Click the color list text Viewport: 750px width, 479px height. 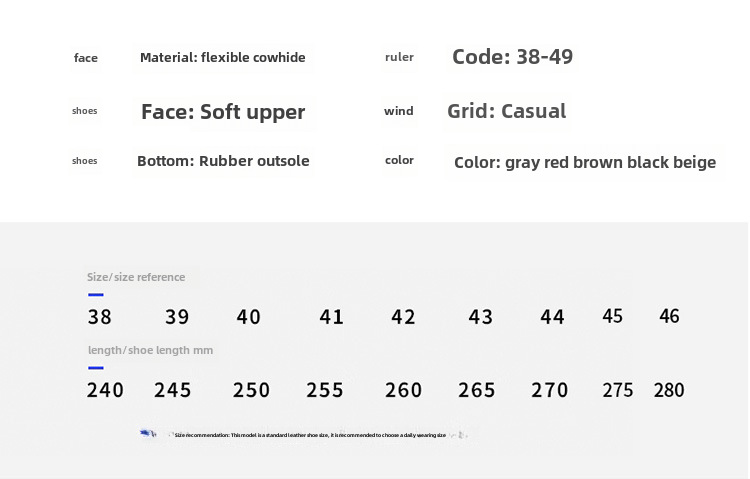point(585,163)
